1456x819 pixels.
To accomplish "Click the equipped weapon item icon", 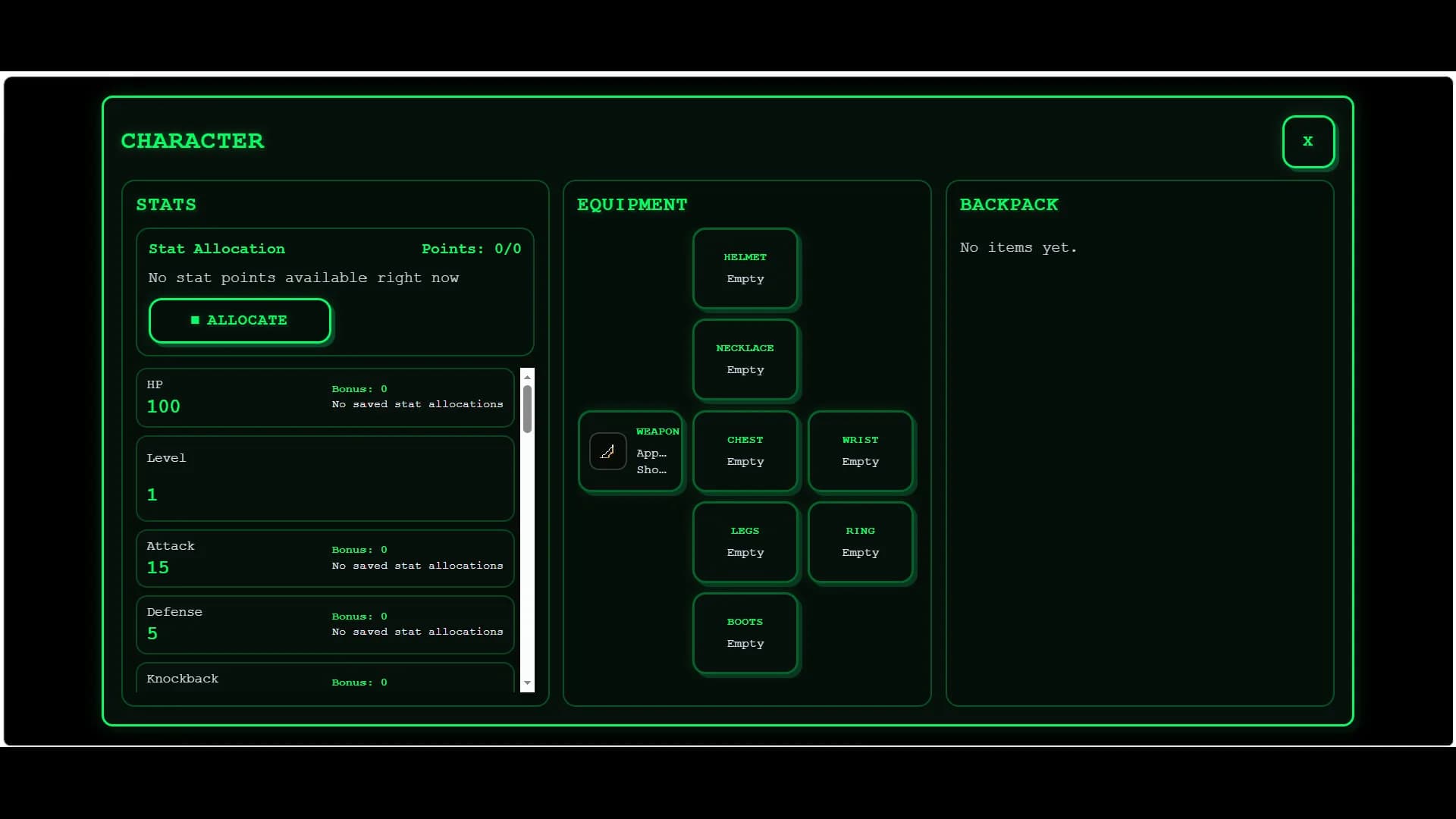I will coord(607,451).
